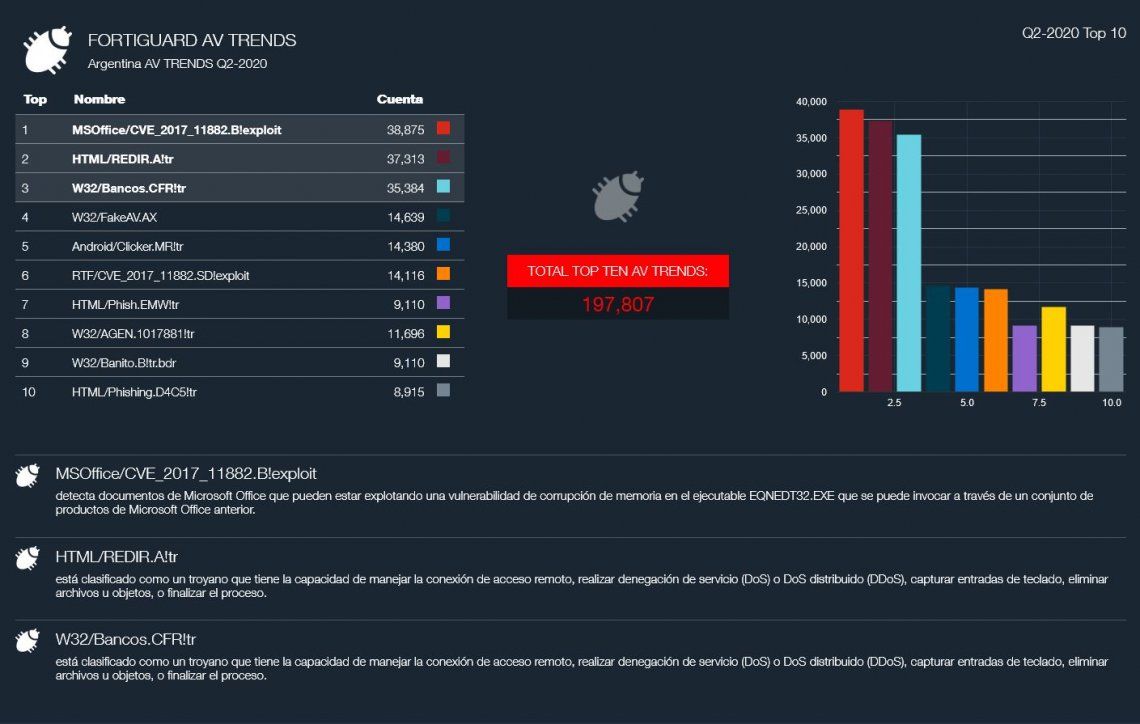Viewport: 1140px width, 724px height.
Task: Click the TOTAL TOP TEN AV TRENDS banner
Action: (x=617, y=271)
